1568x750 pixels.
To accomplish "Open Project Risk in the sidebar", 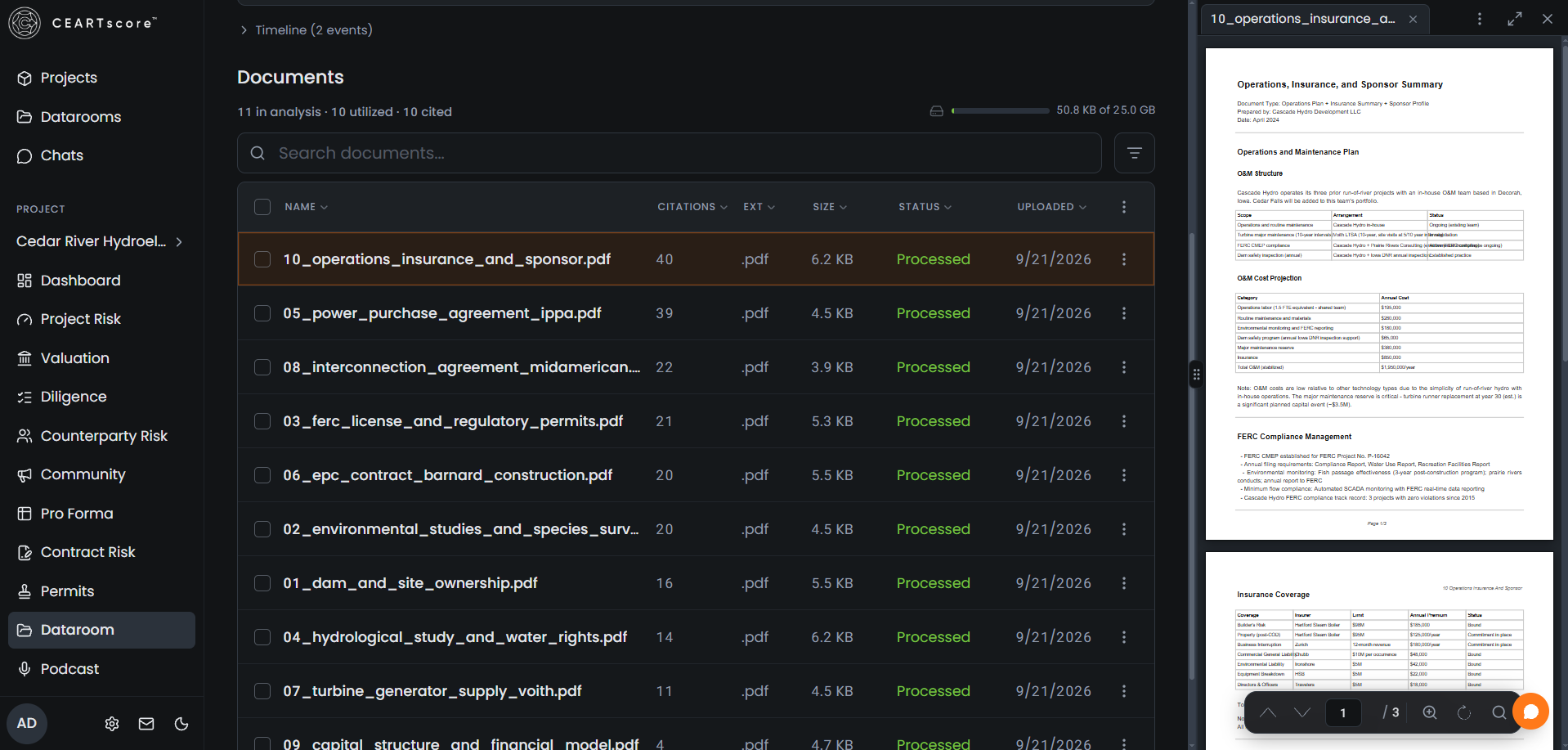I will click(80, 319).
